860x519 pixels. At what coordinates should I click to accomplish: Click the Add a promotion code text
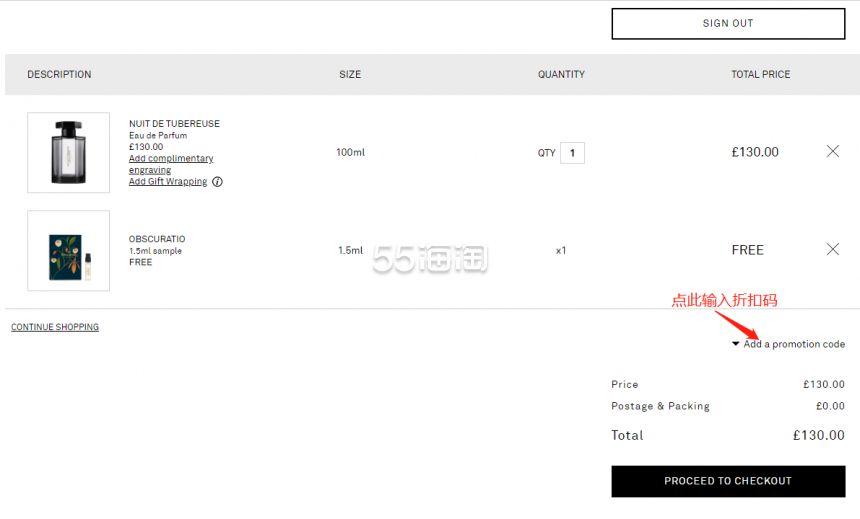pyautogui.click(x=794, y=344)
